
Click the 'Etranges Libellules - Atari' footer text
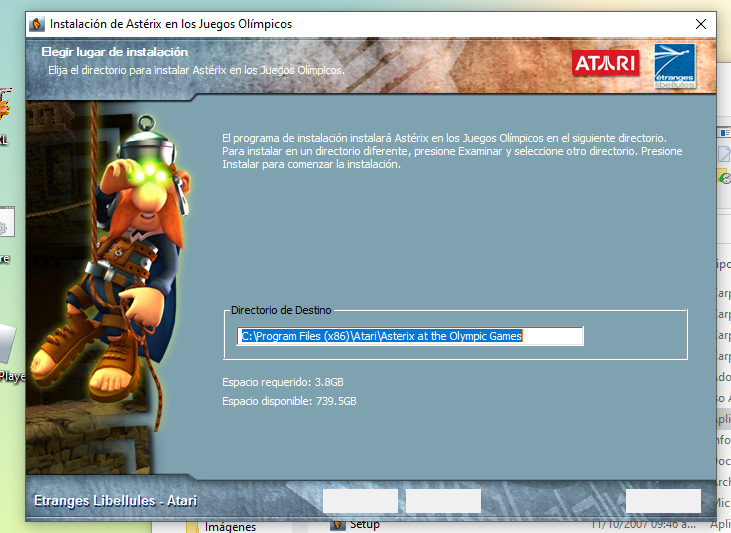(116, 501)
